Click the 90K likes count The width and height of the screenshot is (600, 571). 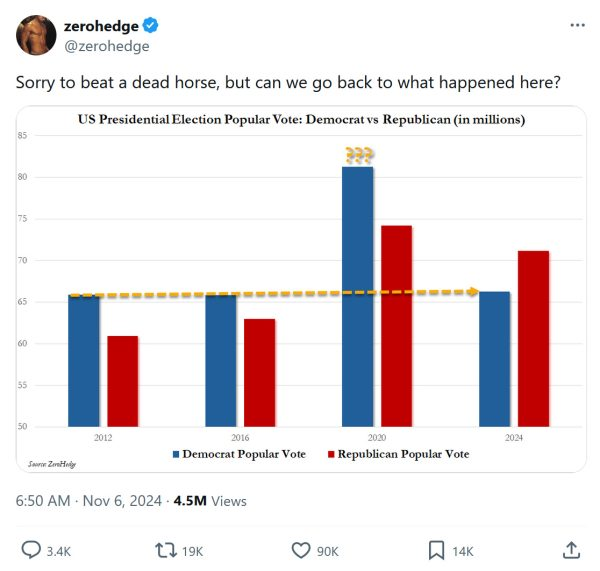coord(327,551)
